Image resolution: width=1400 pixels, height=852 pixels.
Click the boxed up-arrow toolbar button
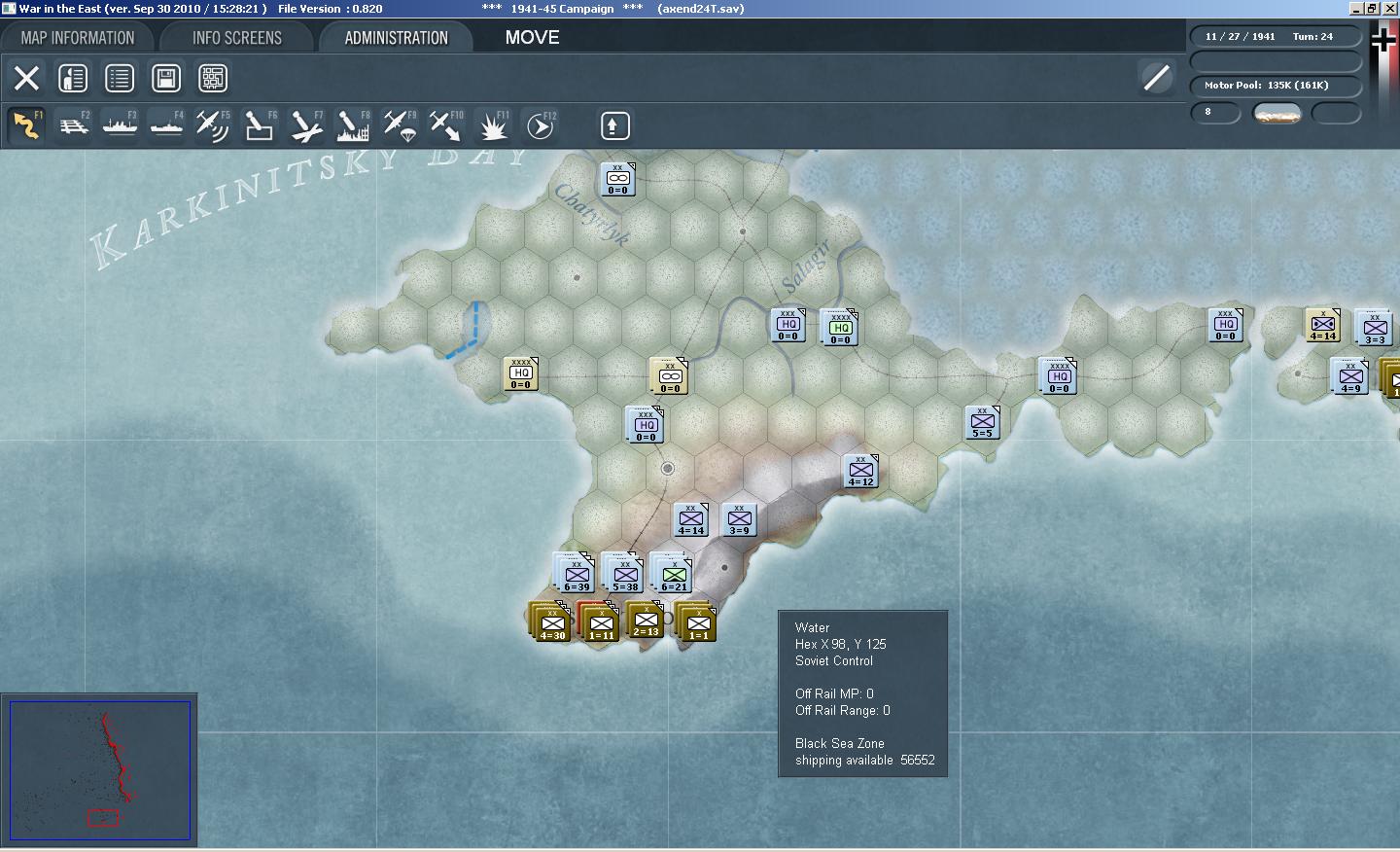tap(614, 125)
